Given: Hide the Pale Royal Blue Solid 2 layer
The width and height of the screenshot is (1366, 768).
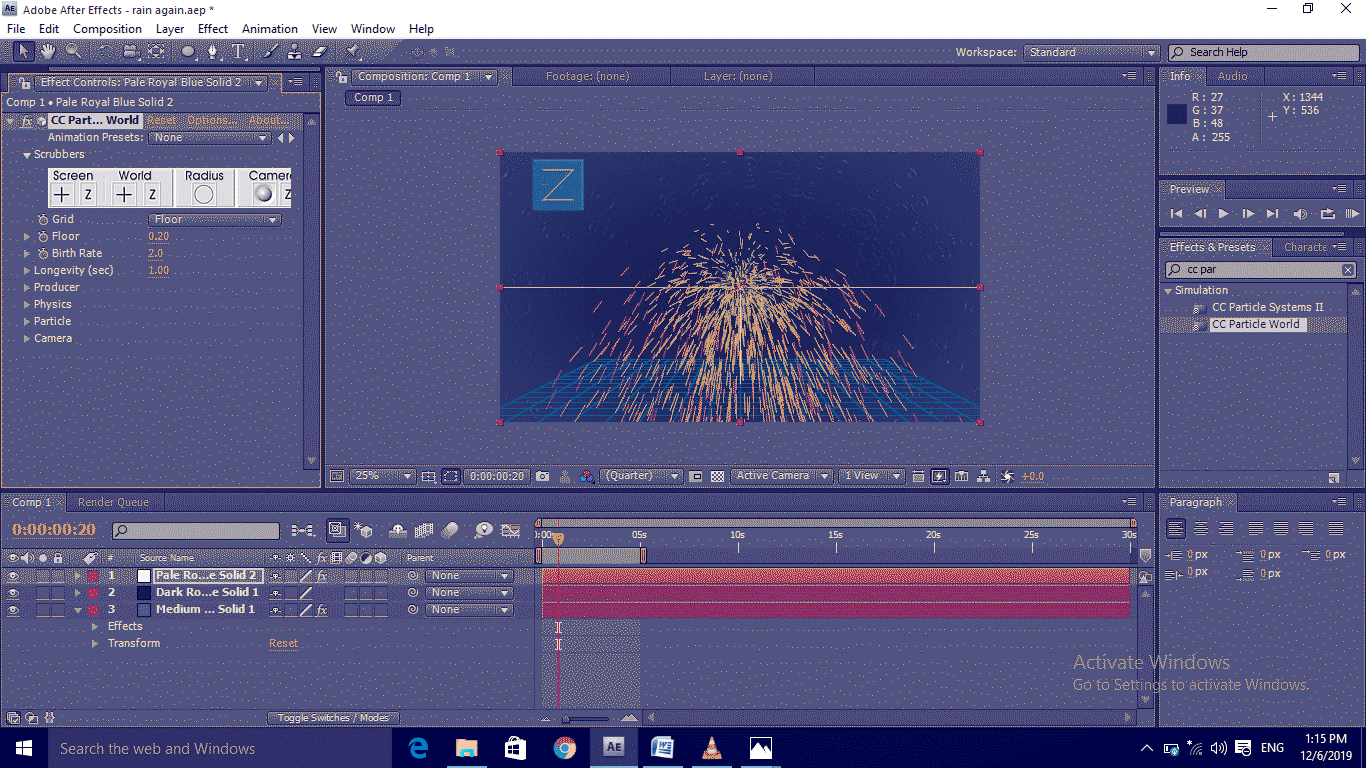Looking at the screenshot, I should (13, 576).
